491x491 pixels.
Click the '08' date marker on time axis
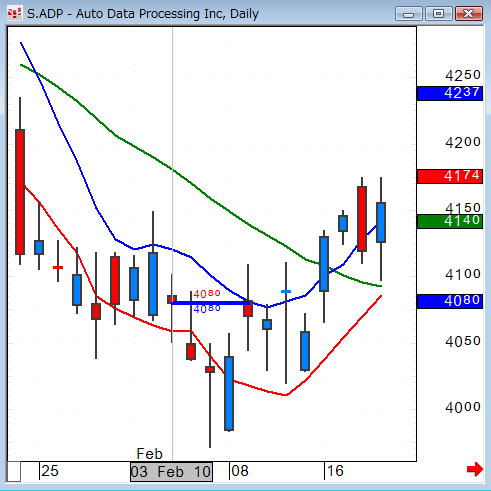tap(240, 471)
